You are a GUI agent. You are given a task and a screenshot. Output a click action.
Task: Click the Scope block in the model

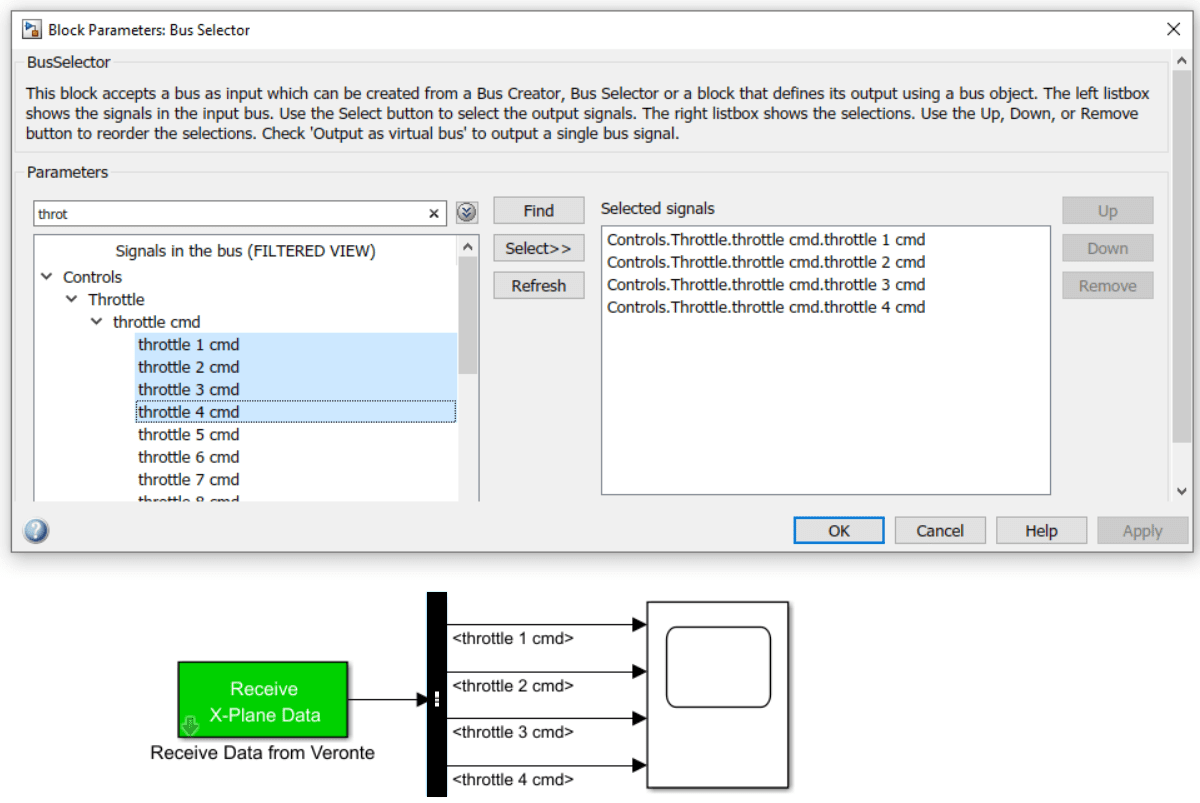718,695
